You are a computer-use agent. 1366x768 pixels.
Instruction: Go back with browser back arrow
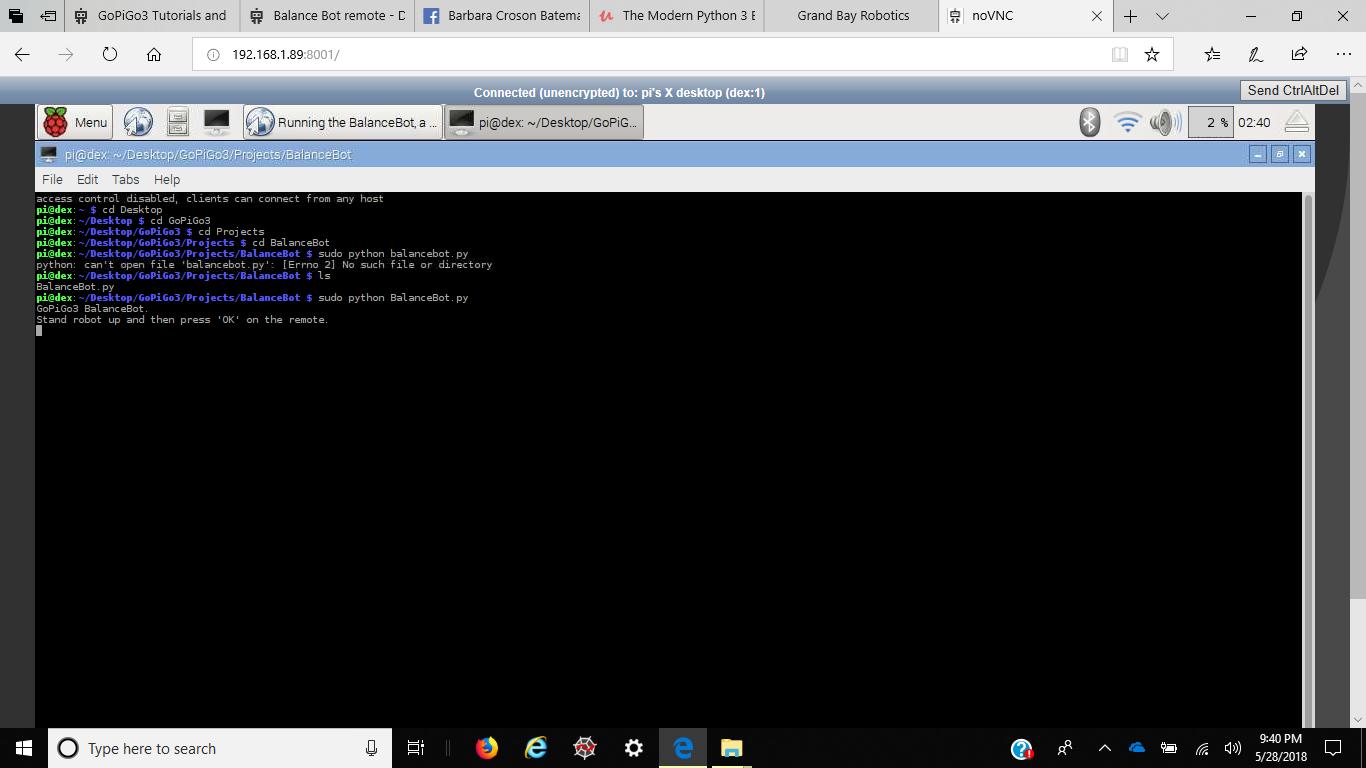[22, 54]
